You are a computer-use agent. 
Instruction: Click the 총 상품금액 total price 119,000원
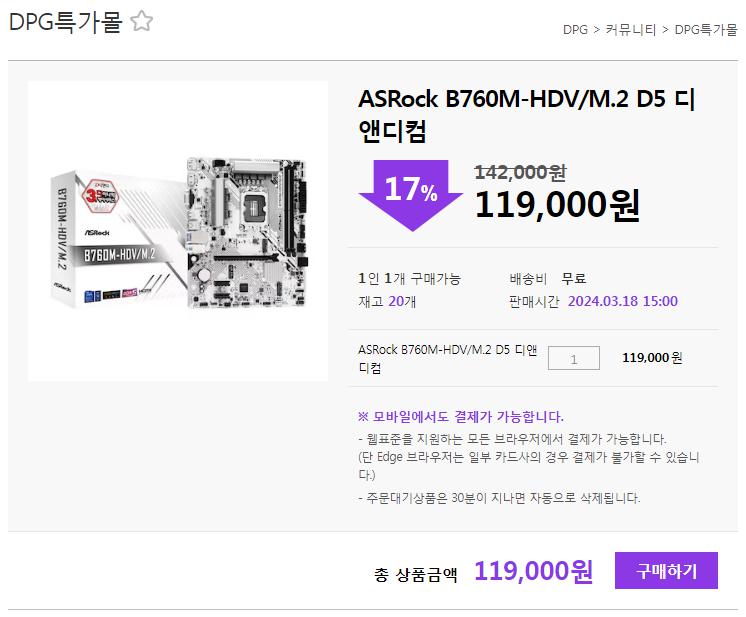tap(533, 571)
